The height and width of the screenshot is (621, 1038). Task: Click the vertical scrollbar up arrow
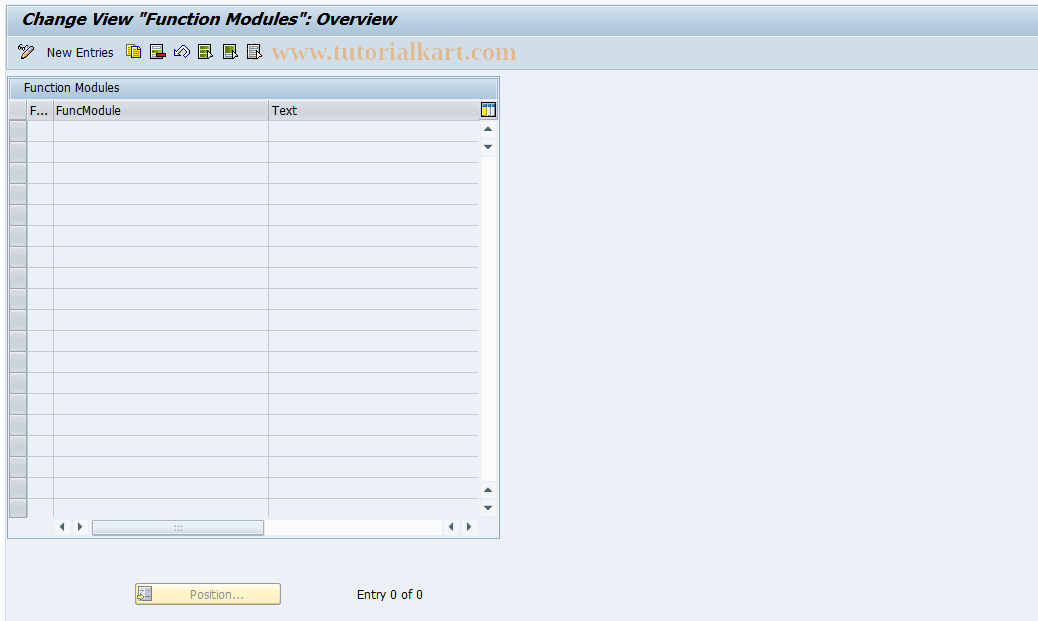tap(488, 128)
